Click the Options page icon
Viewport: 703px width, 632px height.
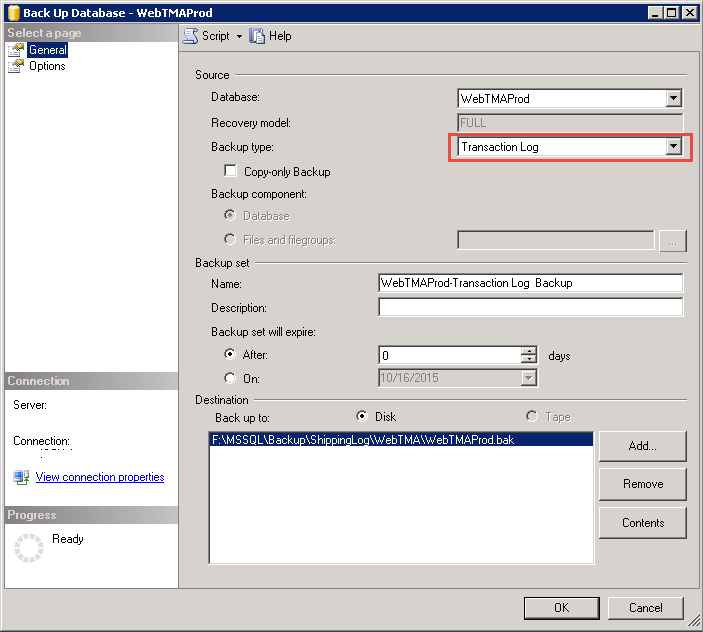click(16, 66)
